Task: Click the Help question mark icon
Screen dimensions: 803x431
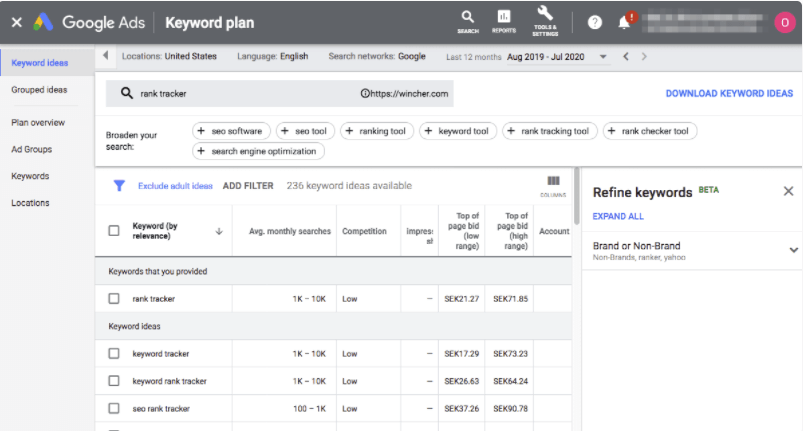Action: point(595,22)
